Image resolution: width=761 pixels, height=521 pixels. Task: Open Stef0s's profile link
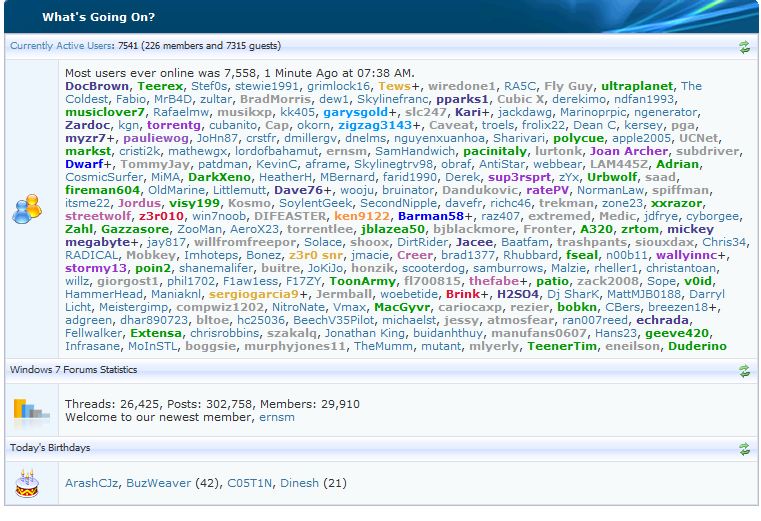coord(209,86)
